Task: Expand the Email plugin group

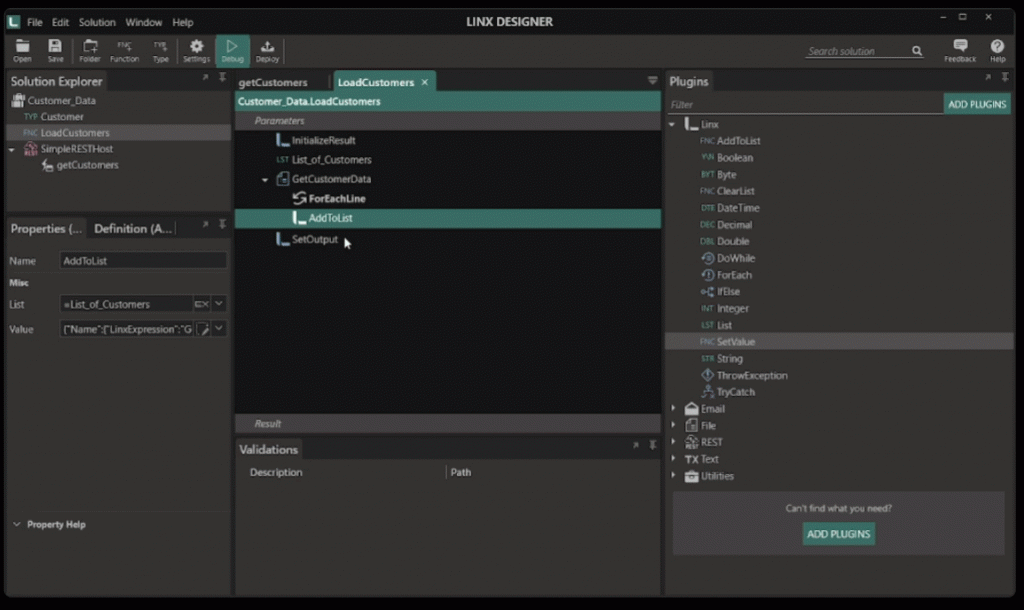Action: pos(673,408)
